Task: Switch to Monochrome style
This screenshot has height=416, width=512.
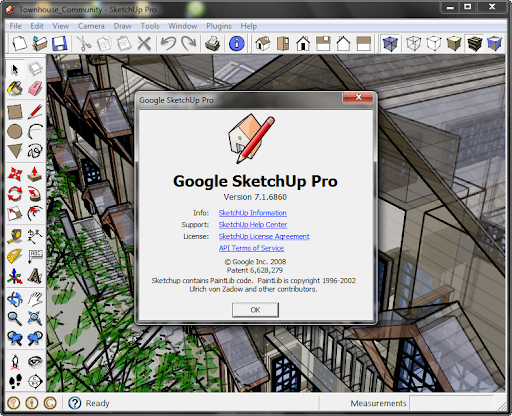Action: [x=494, y=43]
